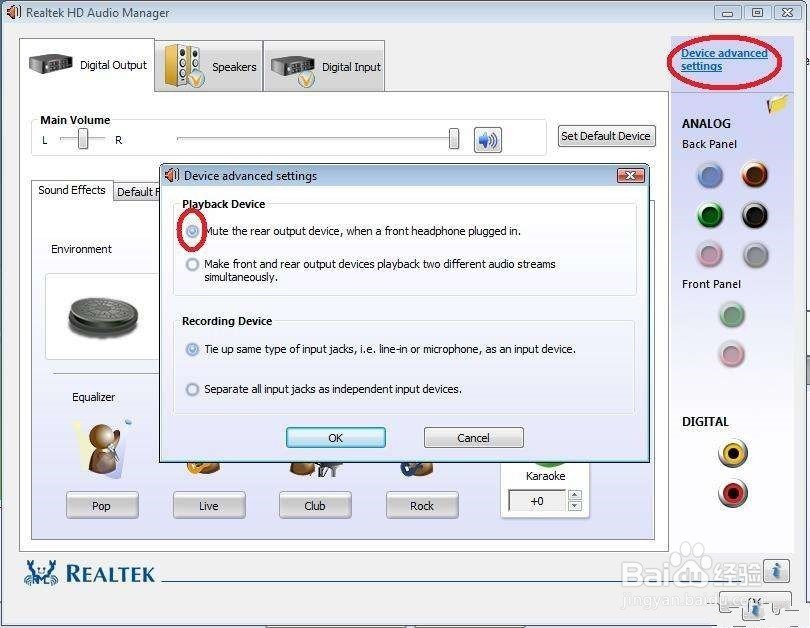Click the gray jack on Back Panel

click(755, 255)
